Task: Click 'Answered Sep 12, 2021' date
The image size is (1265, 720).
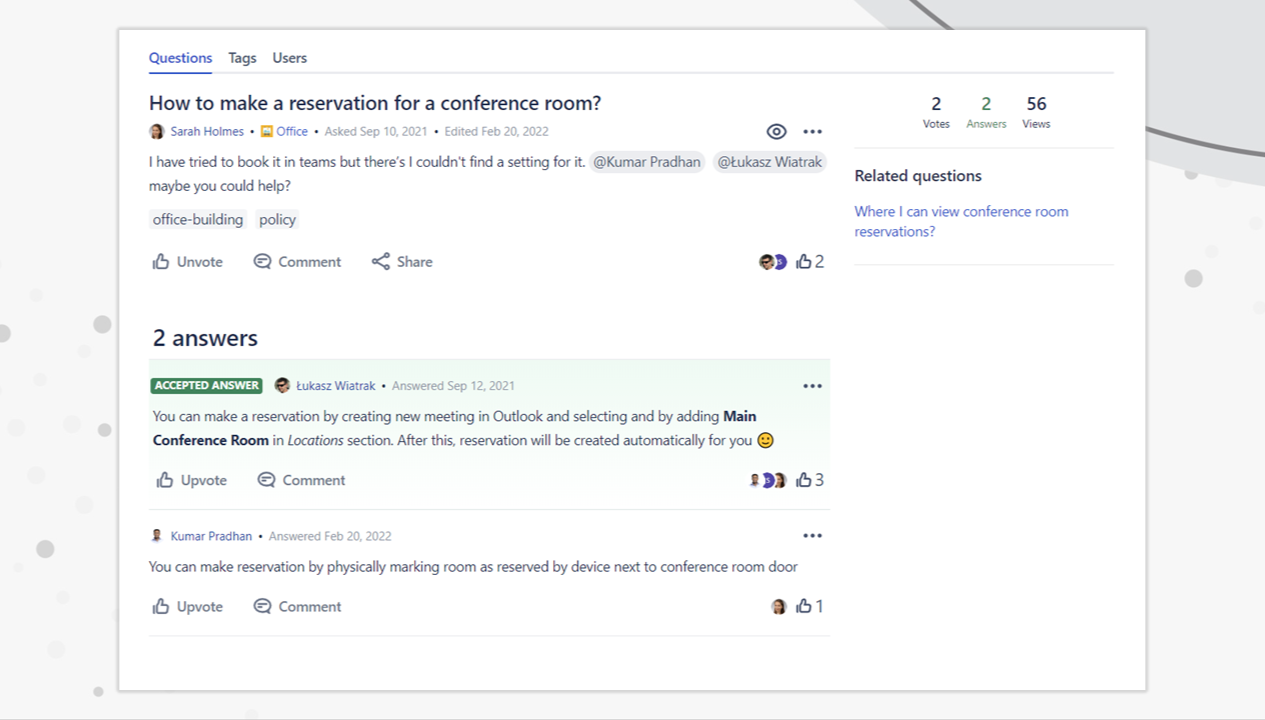Action: 454,386
